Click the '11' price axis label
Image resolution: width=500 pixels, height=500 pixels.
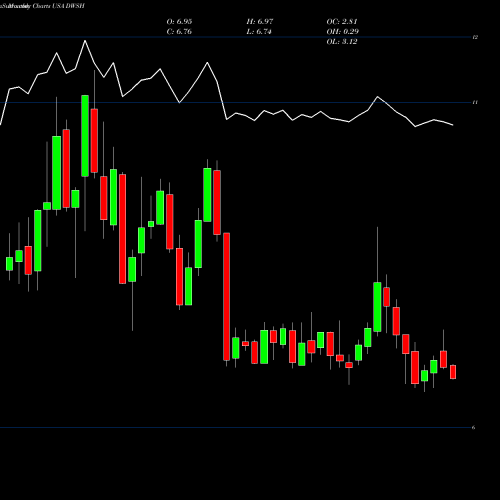475,102
